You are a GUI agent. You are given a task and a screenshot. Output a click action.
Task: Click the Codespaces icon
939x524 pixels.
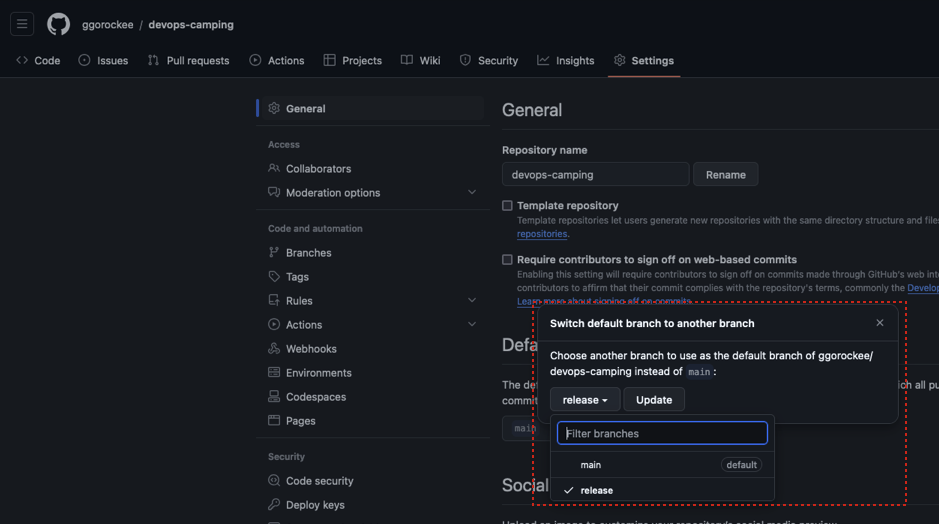pyautogui.click(x=274, y=396)
